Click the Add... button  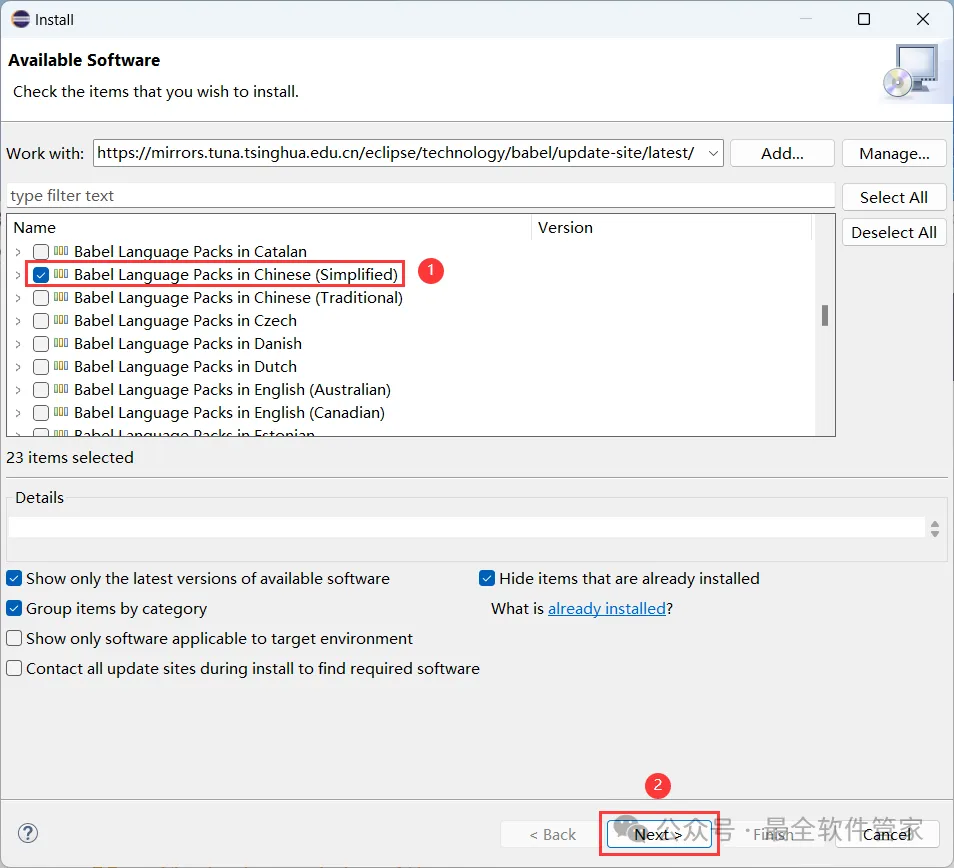point(782,153)
